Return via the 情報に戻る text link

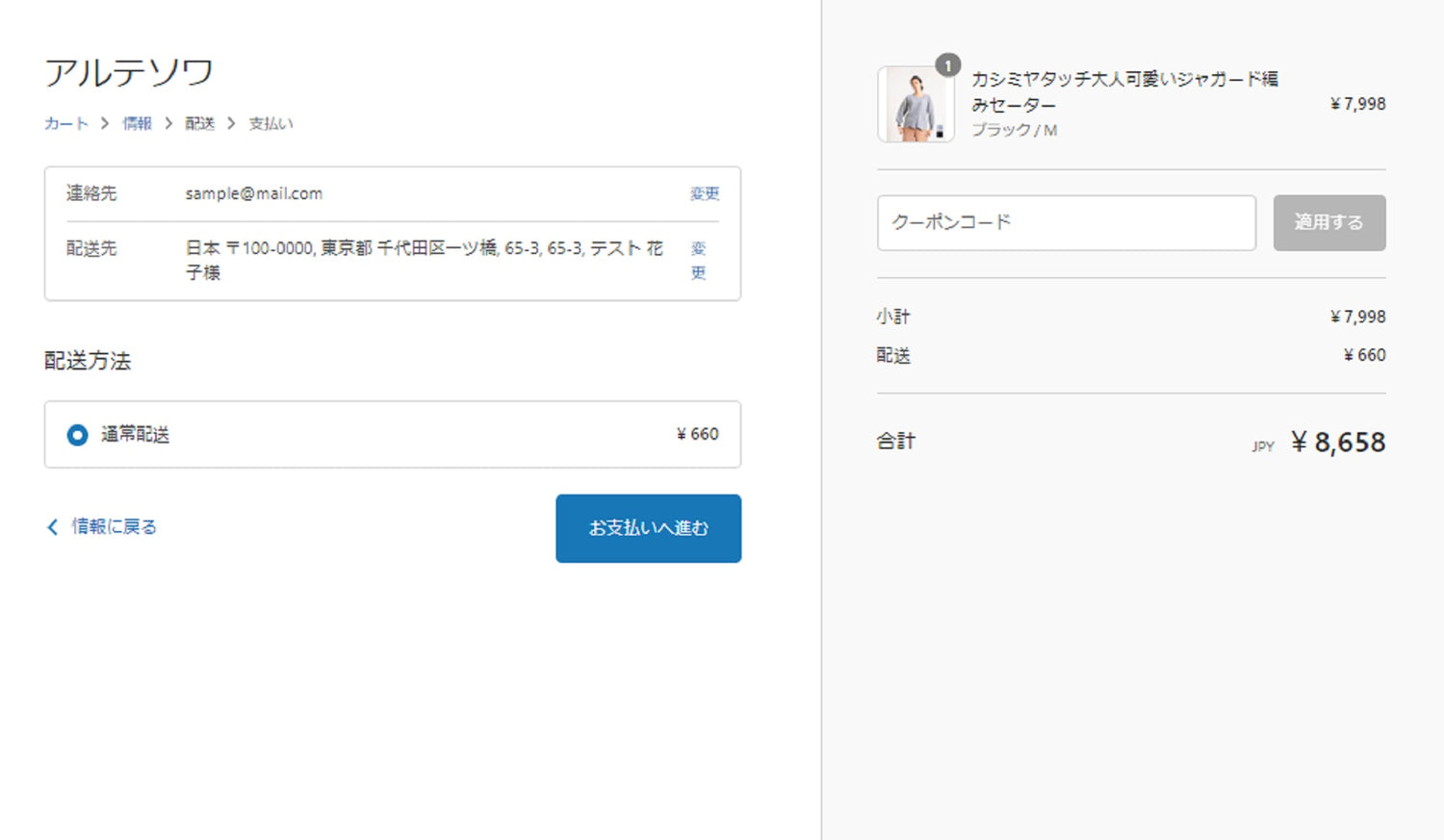click(114, 526)
